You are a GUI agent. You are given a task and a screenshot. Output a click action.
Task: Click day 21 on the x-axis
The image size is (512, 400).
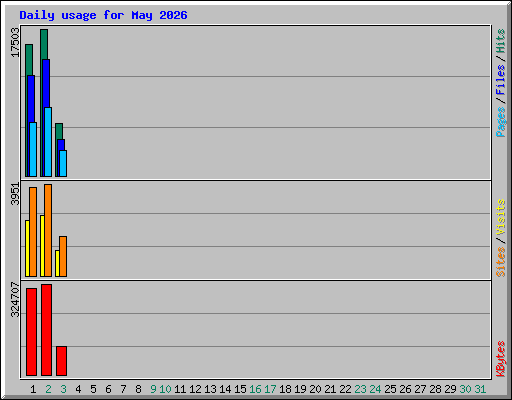coord(330,389)
